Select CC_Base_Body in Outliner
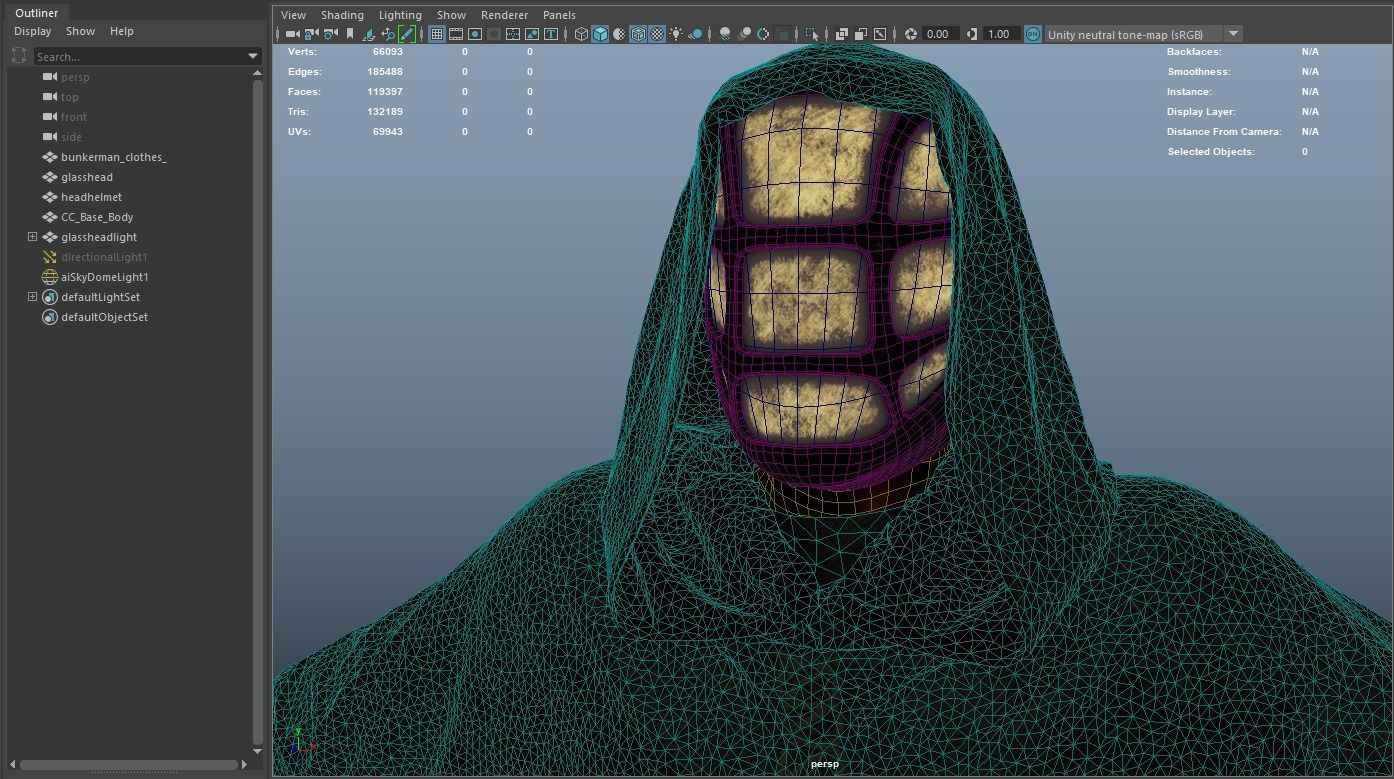 (97, 217)
